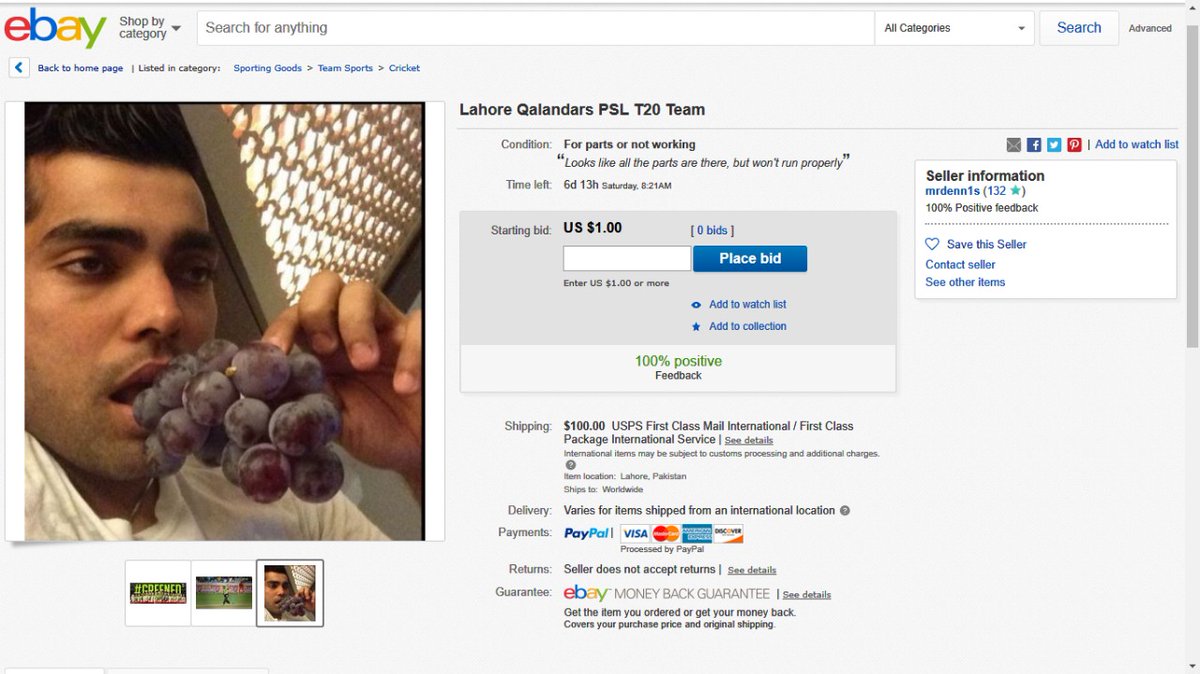Share listing on Facebook icon

coord(1034,145)
